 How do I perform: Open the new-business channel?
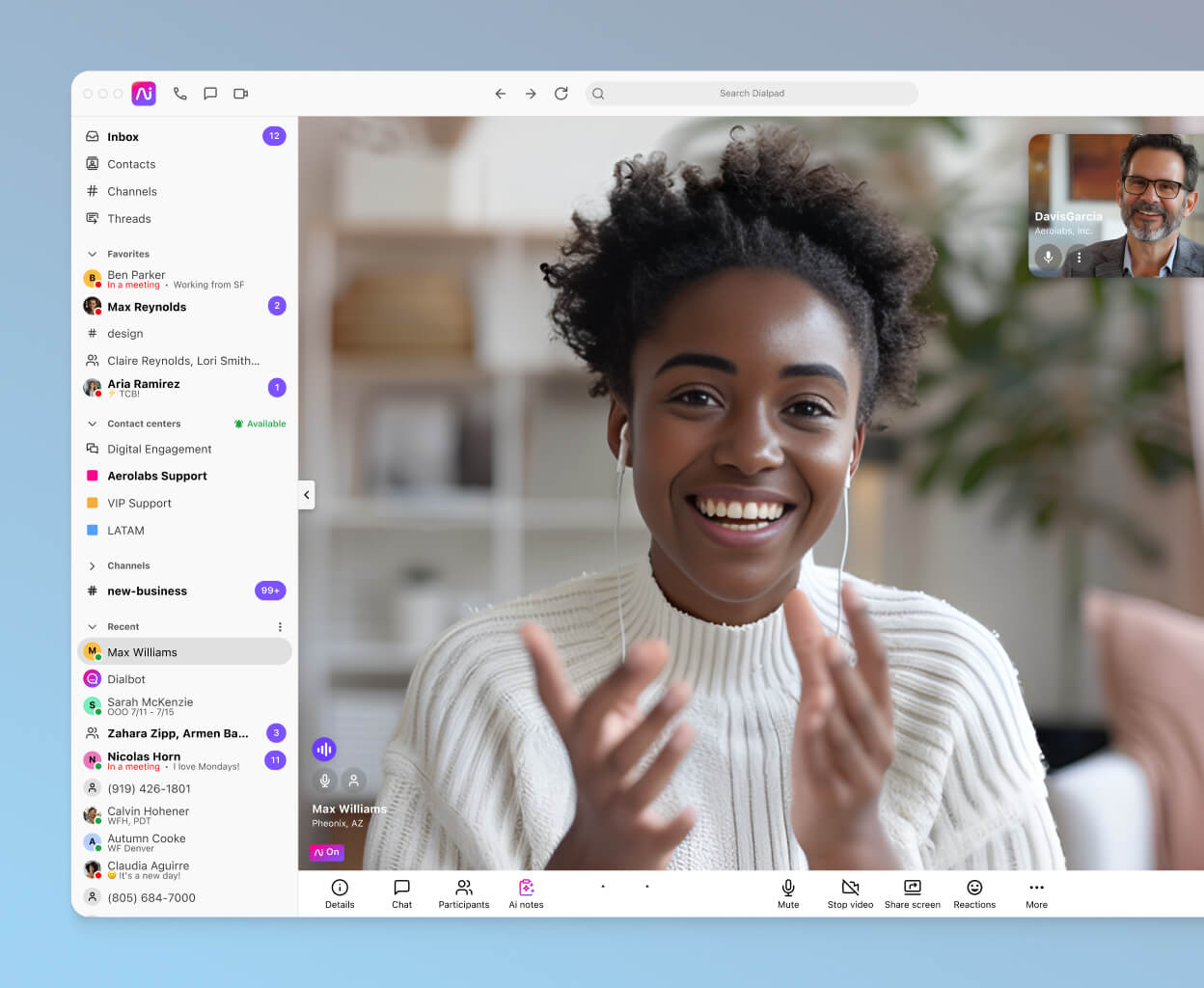(x=145, y=590)
